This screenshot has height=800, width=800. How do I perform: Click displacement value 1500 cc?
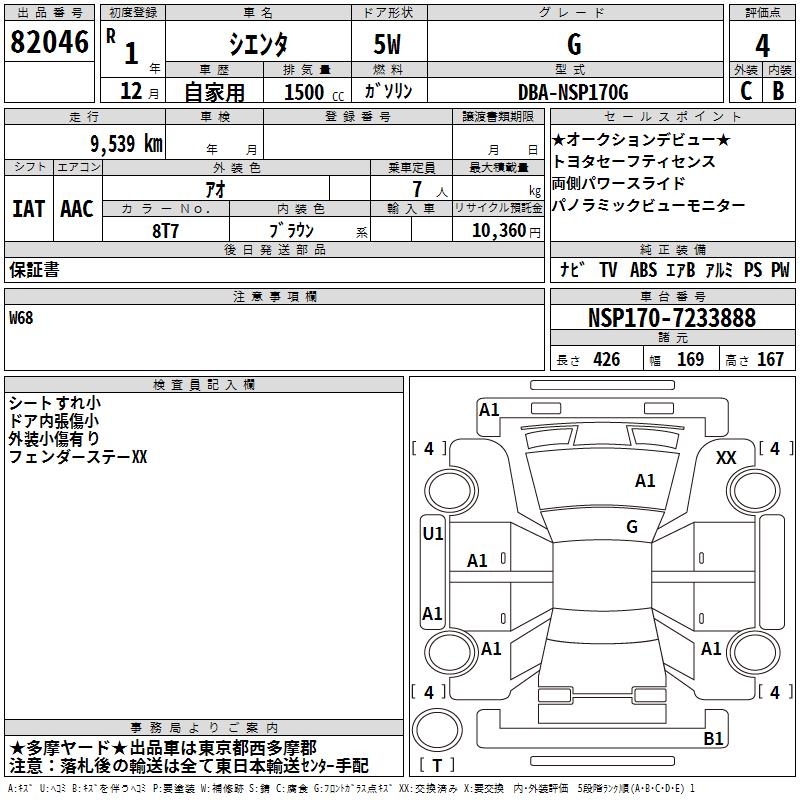point(314,92)
